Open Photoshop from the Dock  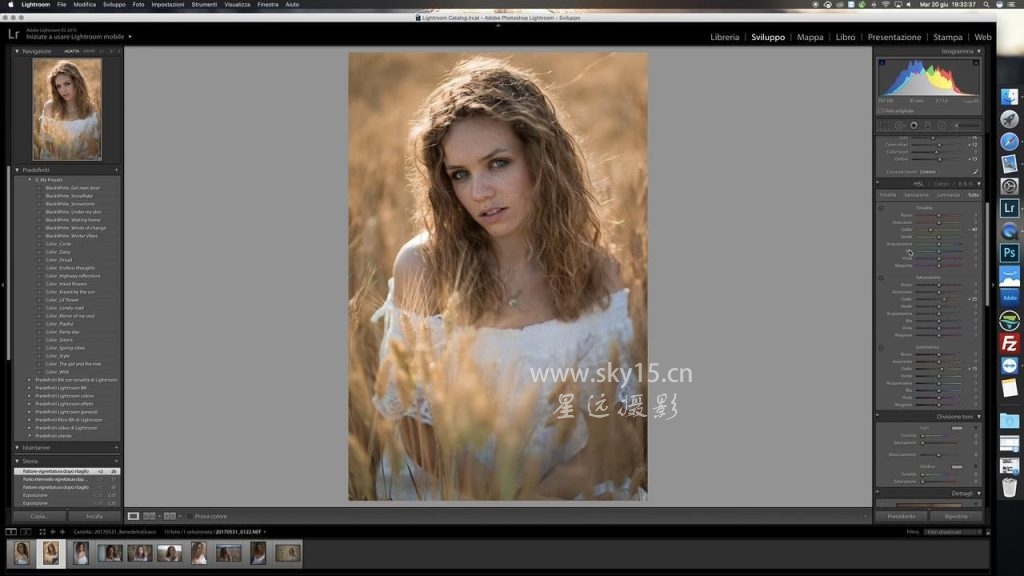(x=1009, y=253)
